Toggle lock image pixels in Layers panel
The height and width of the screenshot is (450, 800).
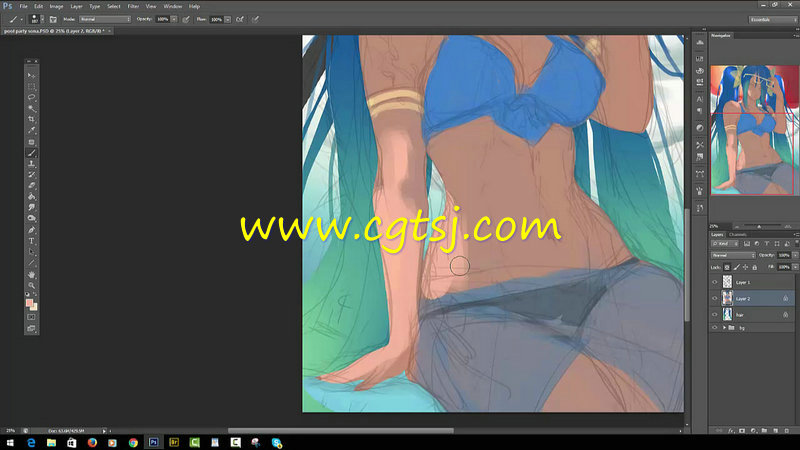[736, 267]
